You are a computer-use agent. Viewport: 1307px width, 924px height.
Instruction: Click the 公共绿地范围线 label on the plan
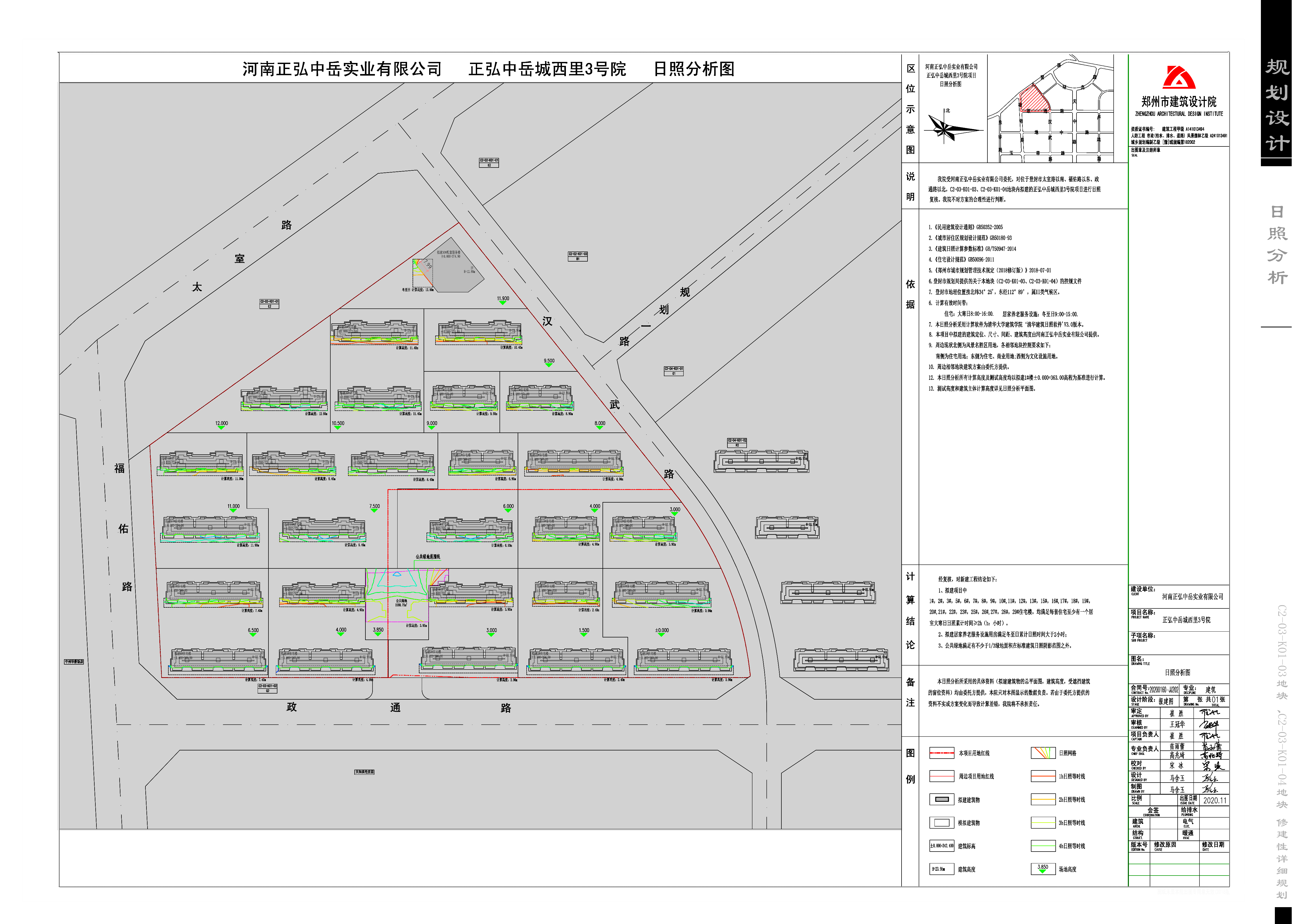coord(428,557)
